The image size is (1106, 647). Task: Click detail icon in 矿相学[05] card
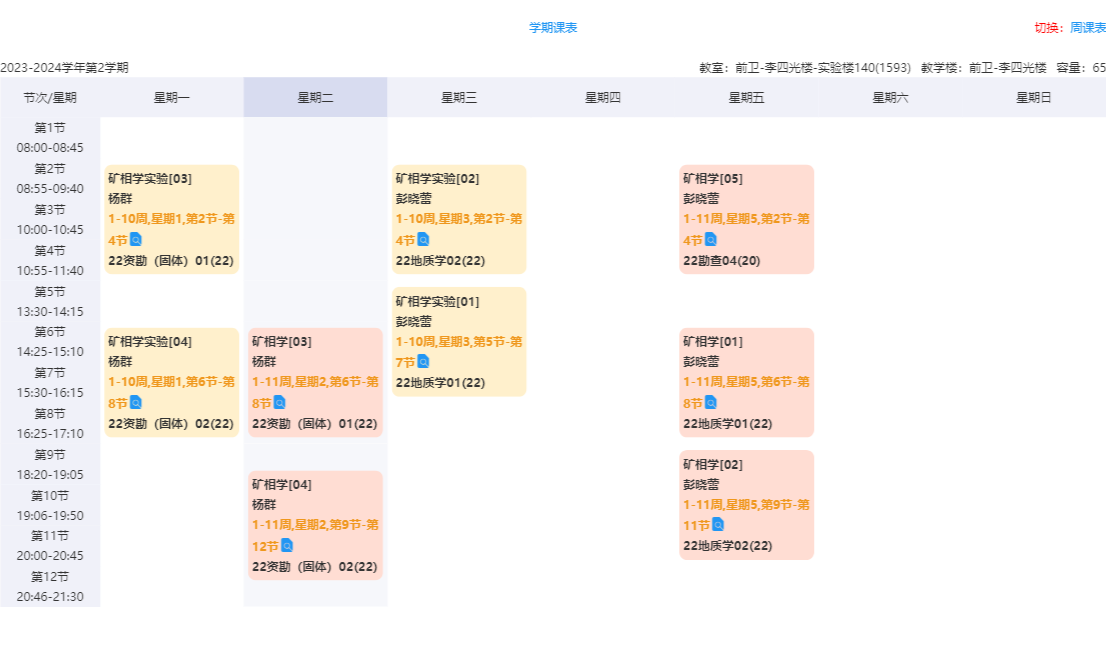711,240
